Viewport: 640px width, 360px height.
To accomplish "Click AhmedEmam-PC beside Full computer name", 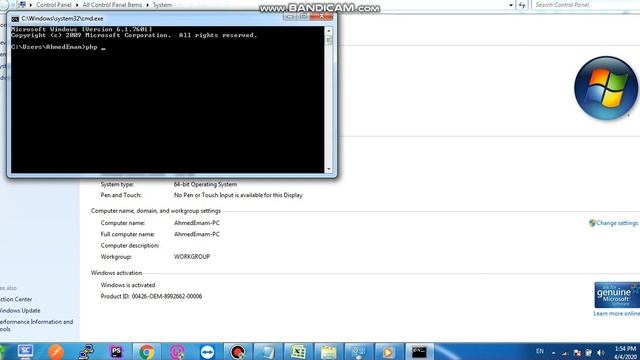I will (x=197, y=234).
